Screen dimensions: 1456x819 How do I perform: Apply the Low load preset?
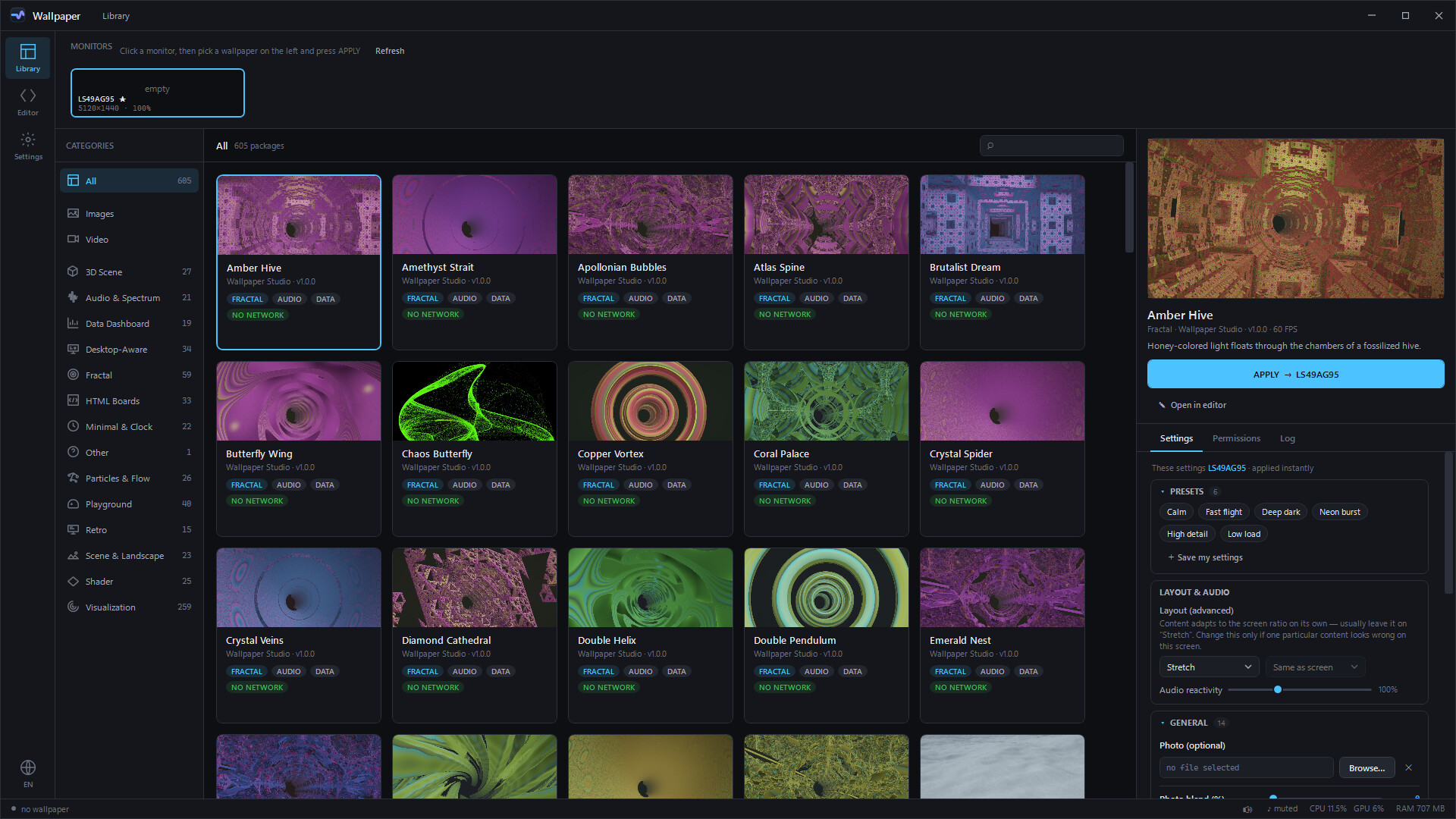[1244, 534]
